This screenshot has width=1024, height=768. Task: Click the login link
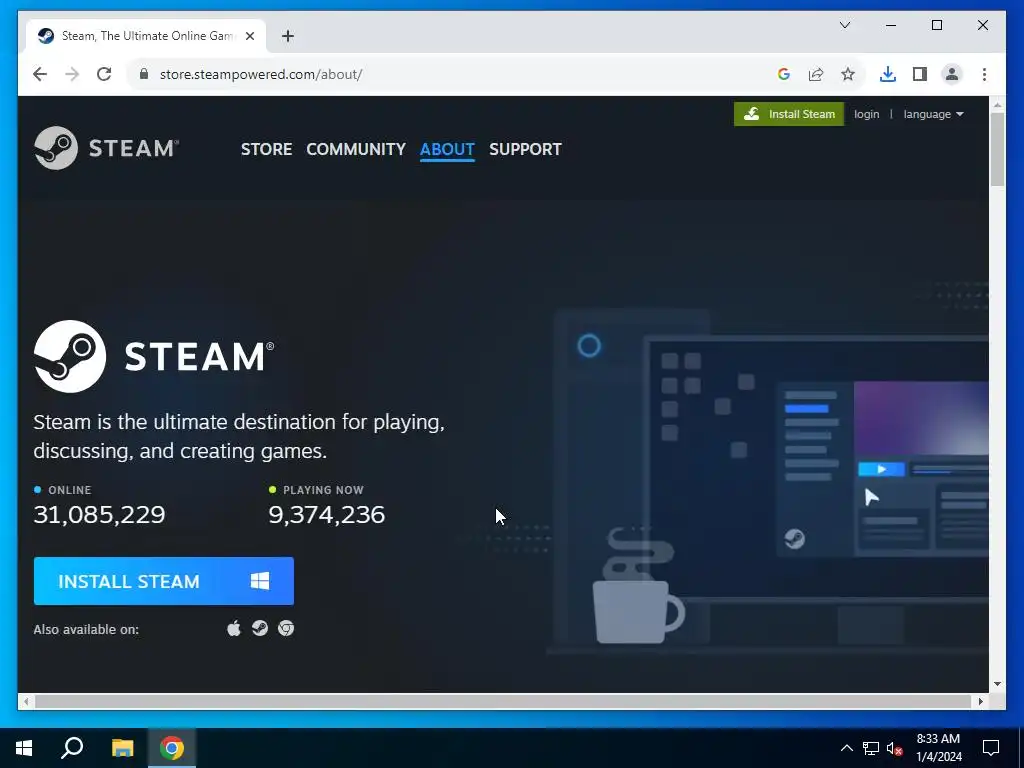[867, 114]
